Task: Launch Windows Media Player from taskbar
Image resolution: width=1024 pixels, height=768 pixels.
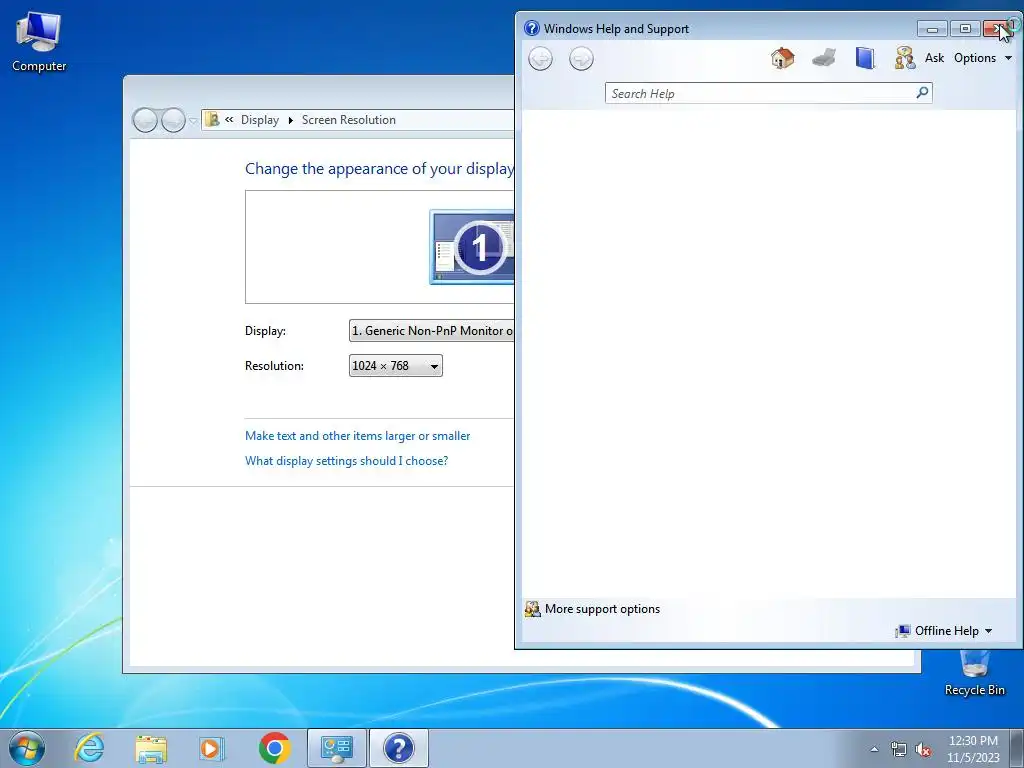Action: pos(212,748)
